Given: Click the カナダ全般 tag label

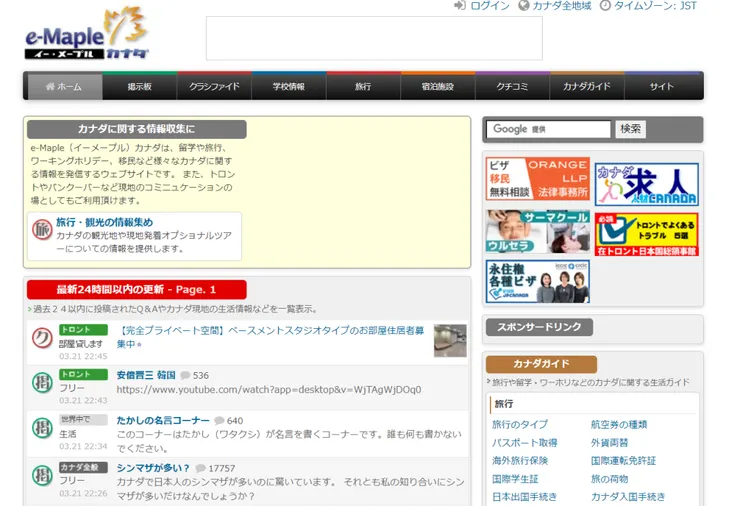Looking at the screenshot, I should coord(83,467).
